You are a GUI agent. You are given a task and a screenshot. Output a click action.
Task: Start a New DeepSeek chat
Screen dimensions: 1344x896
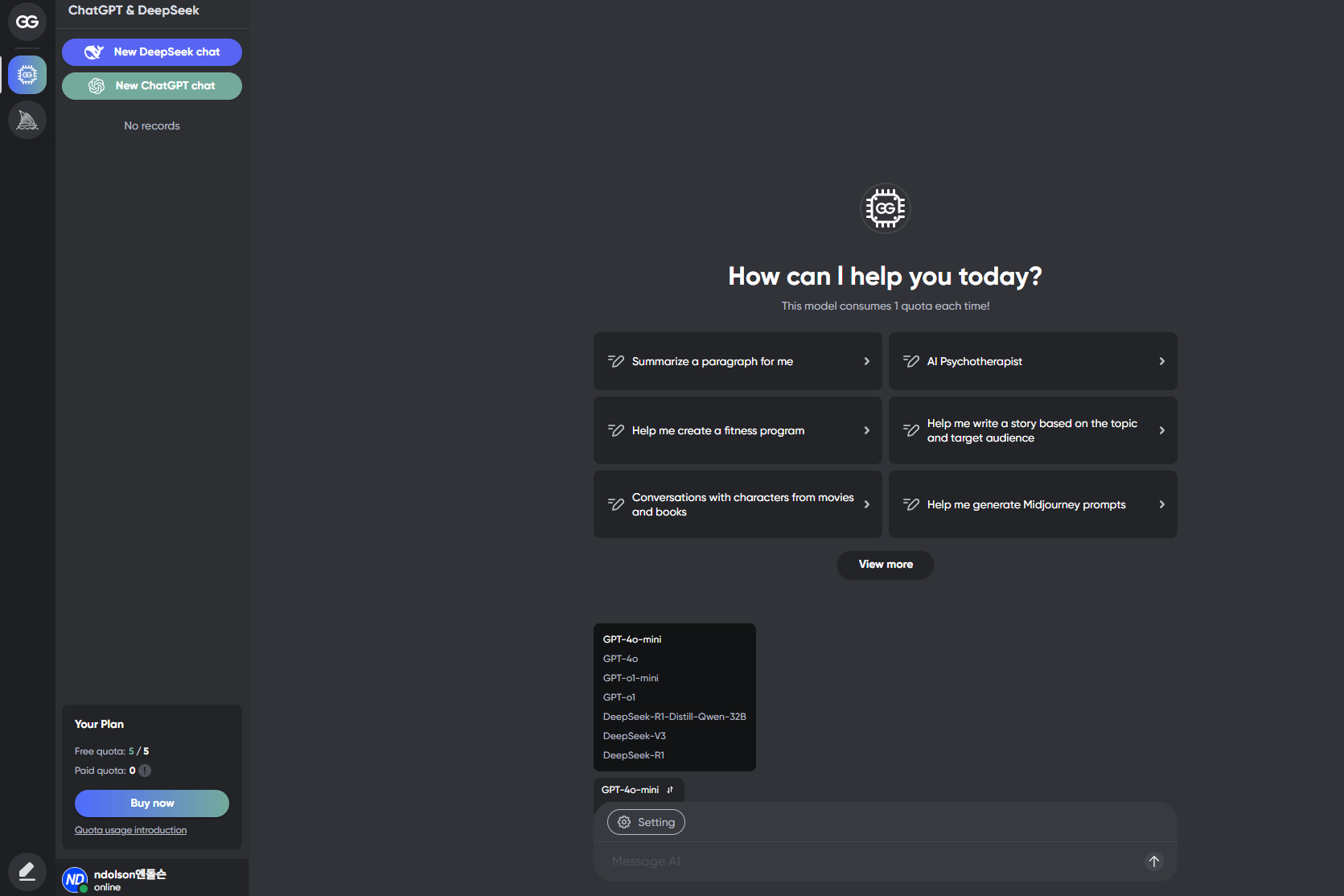(152, 52)
